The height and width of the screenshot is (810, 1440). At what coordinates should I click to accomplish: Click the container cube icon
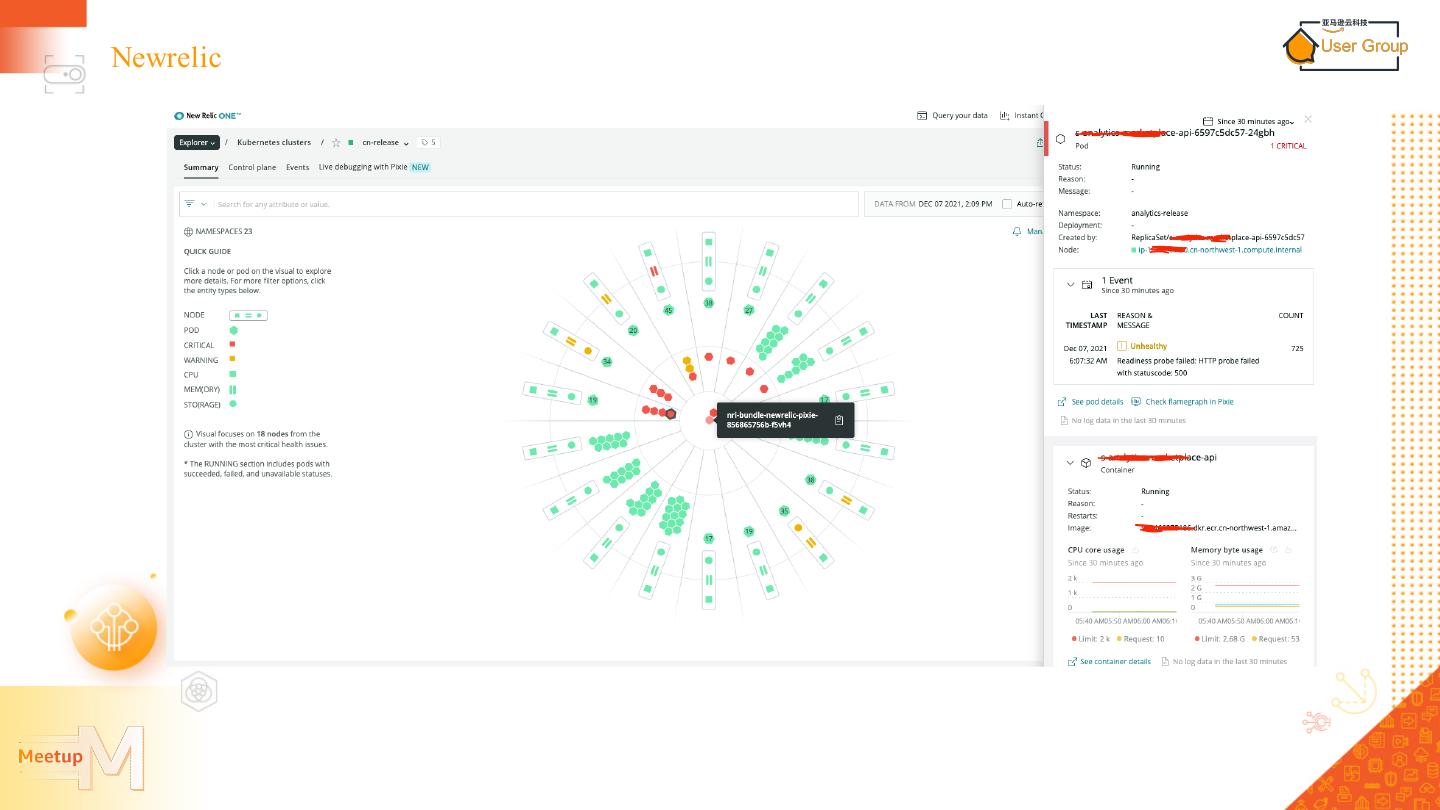tap(1086, 463)
